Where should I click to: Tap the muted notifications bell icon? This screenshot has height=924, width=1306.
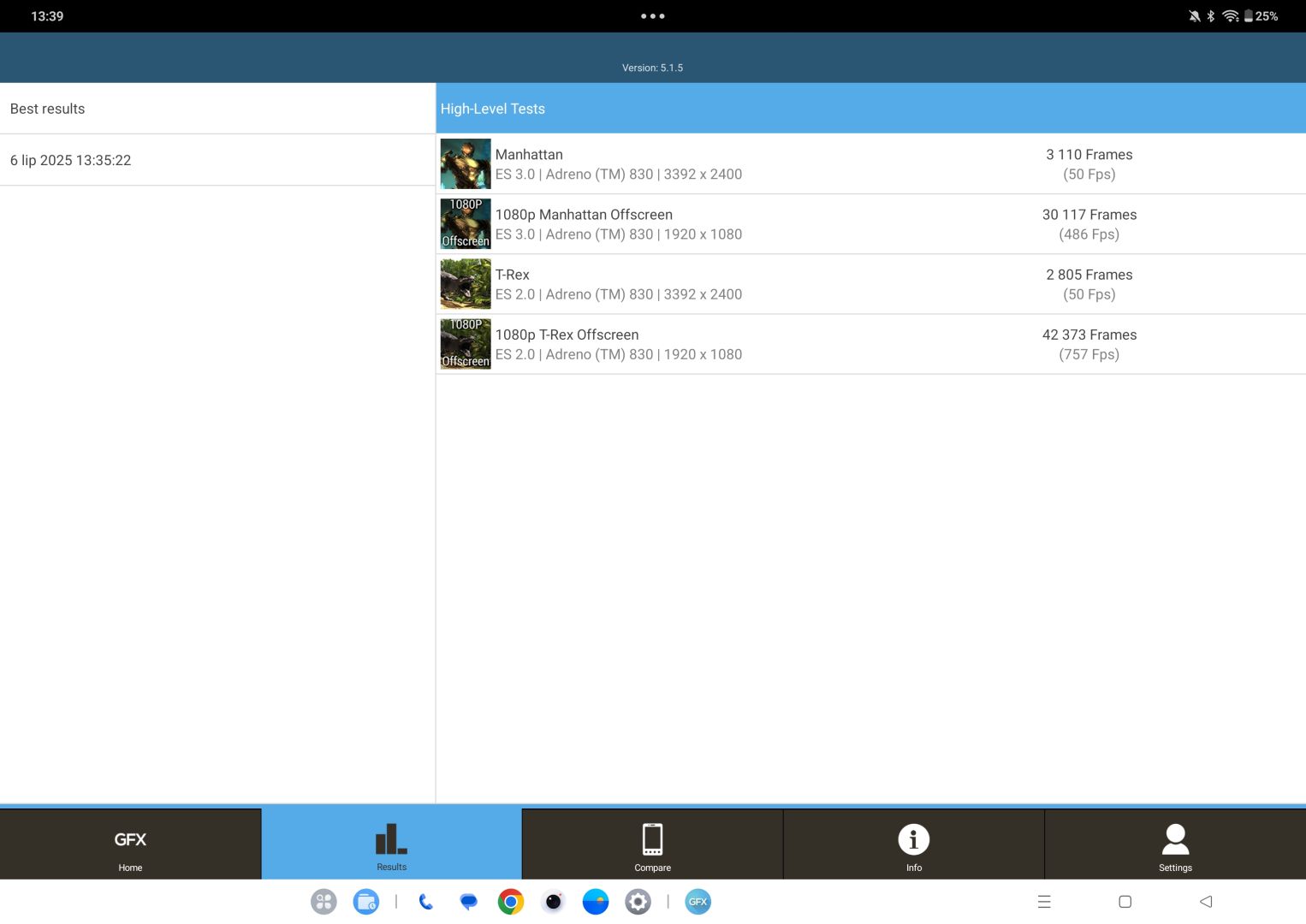(x=1195, y=16)
